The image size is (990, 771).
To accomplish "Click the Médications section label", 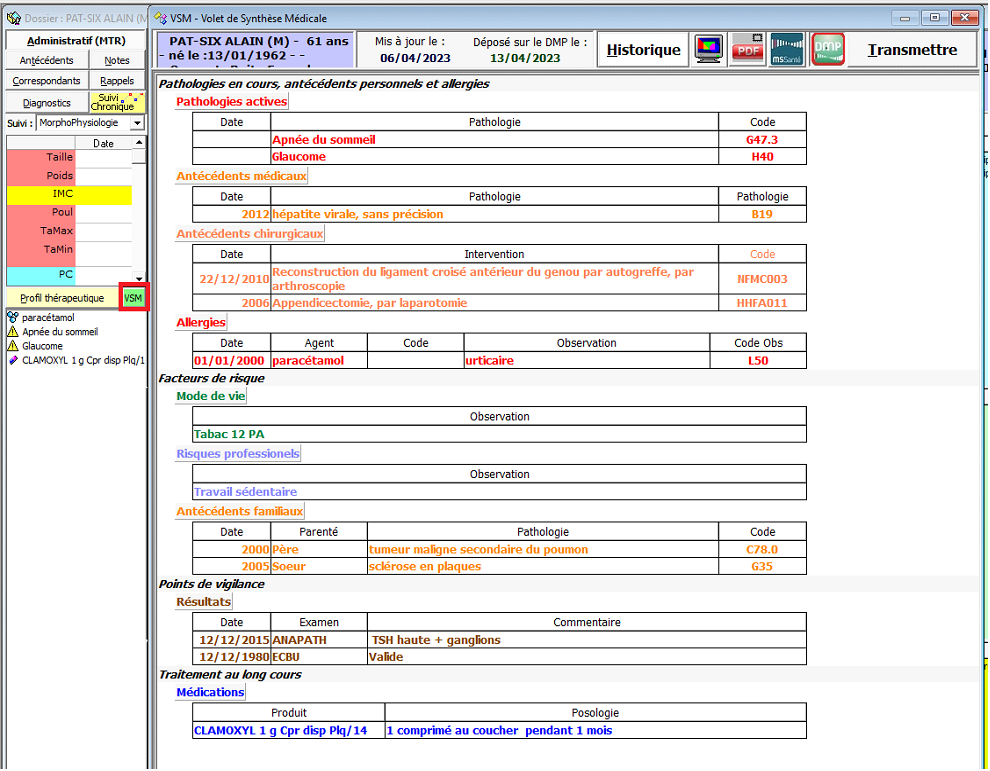I will [x=210, y=692].
